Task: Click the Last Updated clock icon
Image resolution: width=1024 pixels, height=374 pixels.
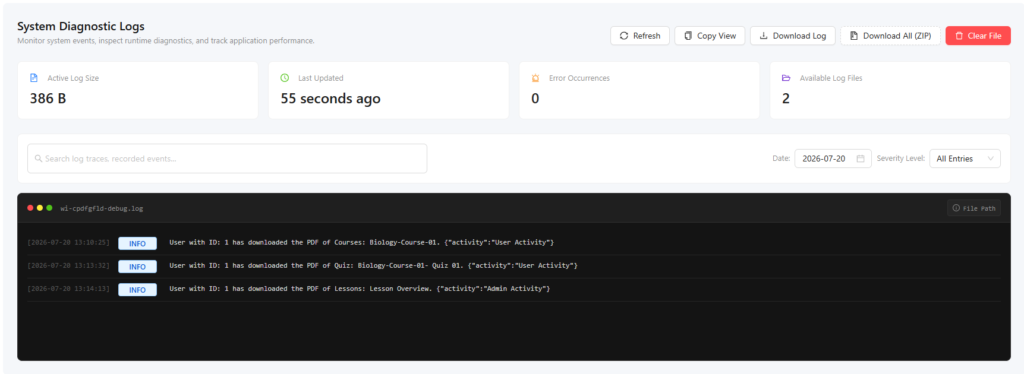Action: click(x=285, y=78)
